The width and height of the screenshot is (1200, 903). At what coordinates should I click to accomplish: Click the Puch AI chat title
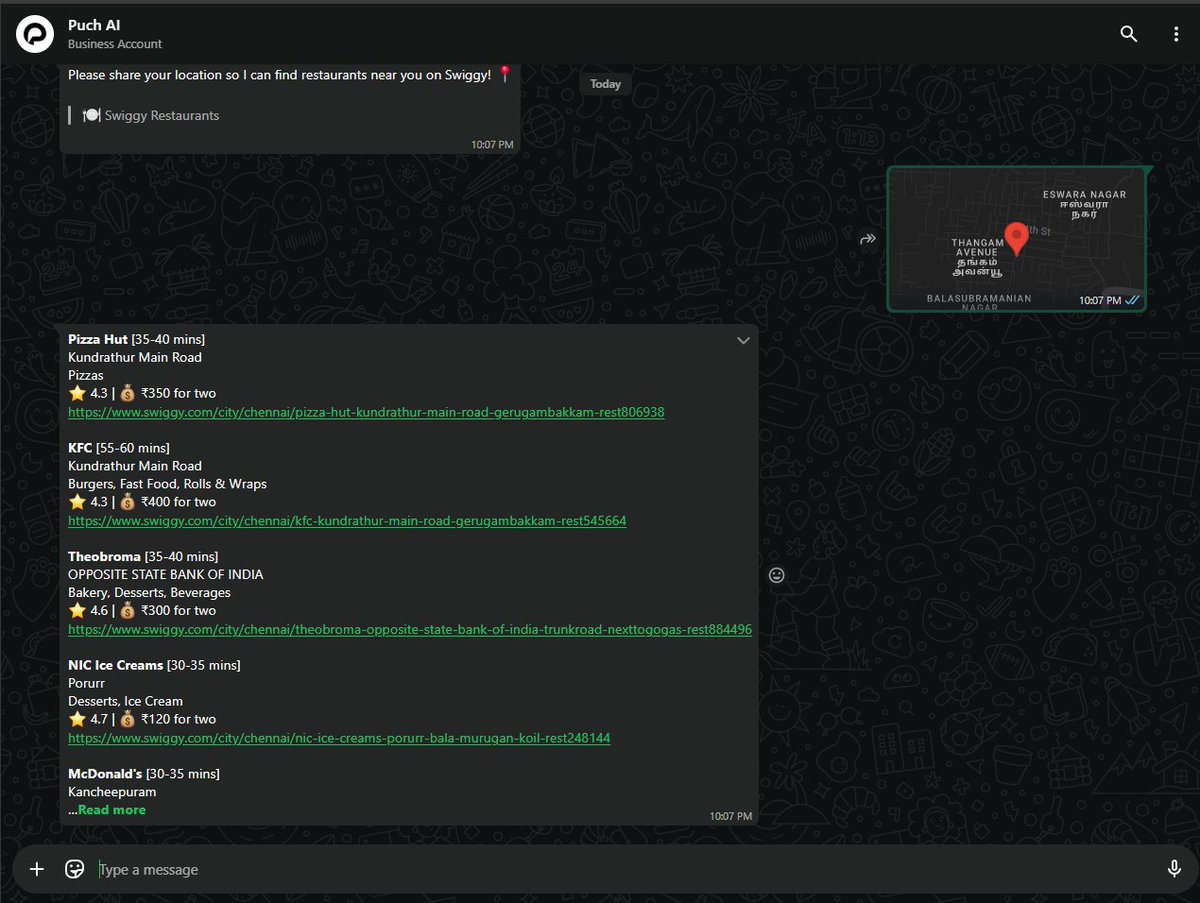[x=94, y=25]
